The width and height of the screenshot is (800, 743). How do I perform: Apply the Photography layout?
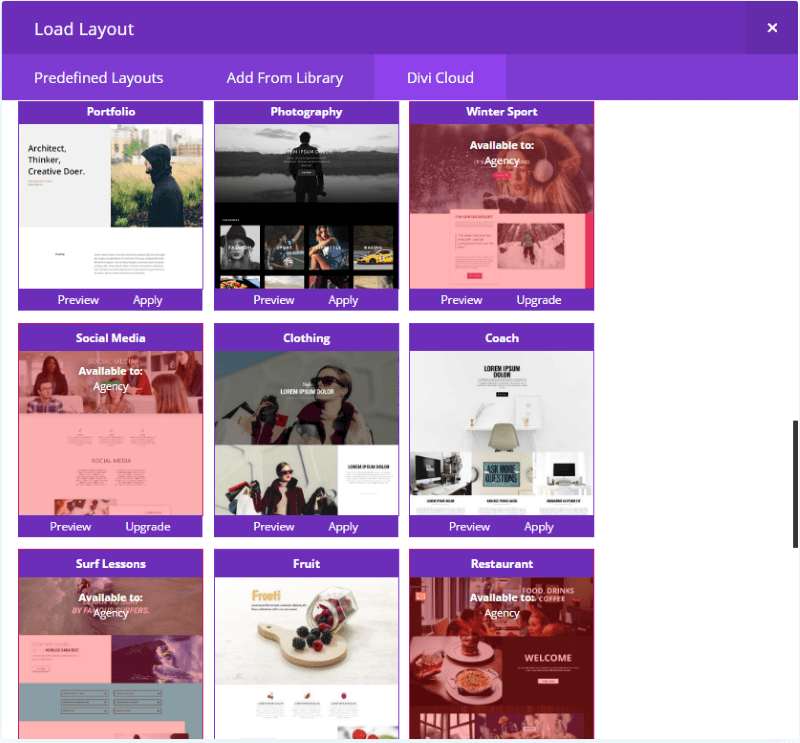pos(343,300)
